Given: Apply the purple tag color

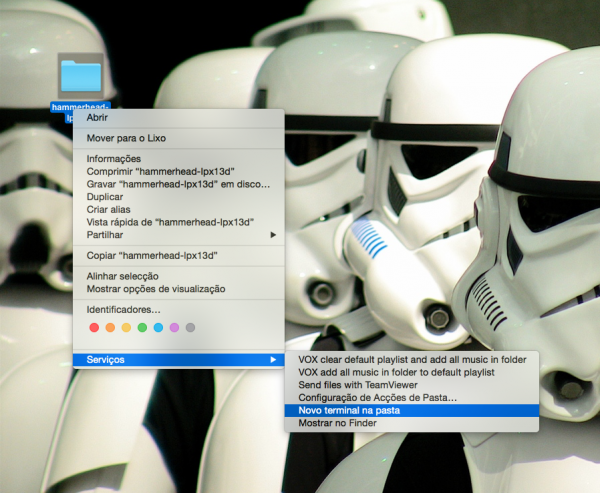Looking at the screenshot, I should tap(174, 328).
